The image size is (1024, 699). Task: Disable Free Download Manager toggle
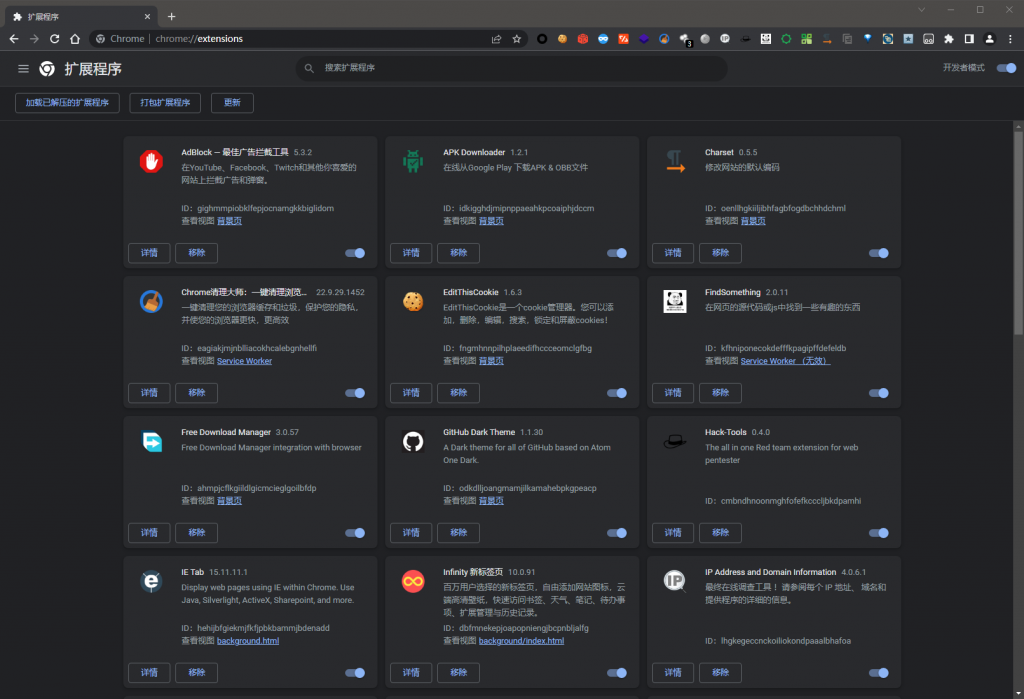pyautogui.click(x=355, y=532)
